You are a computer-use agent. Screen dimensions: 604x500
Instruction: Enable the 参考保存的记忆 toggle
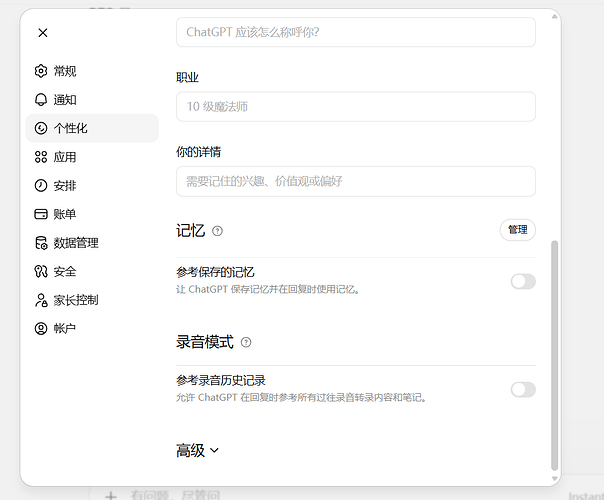(x=523, y=281)
